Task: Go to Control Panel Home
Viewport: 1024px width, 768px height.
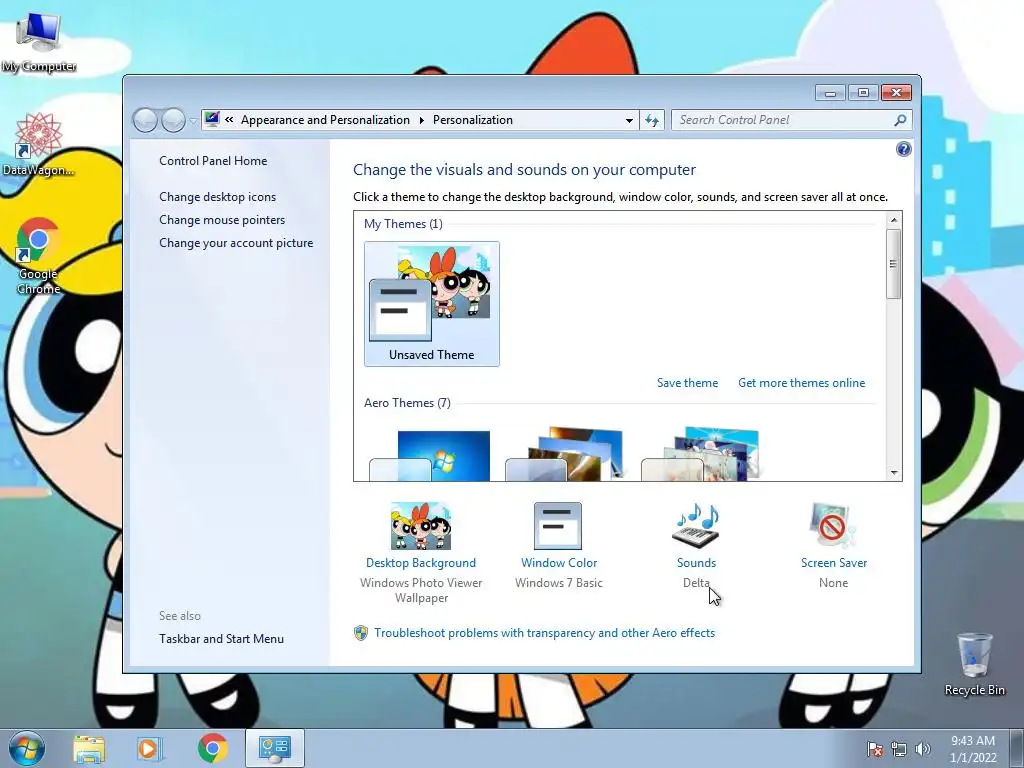Action: (x=213, y=161)
